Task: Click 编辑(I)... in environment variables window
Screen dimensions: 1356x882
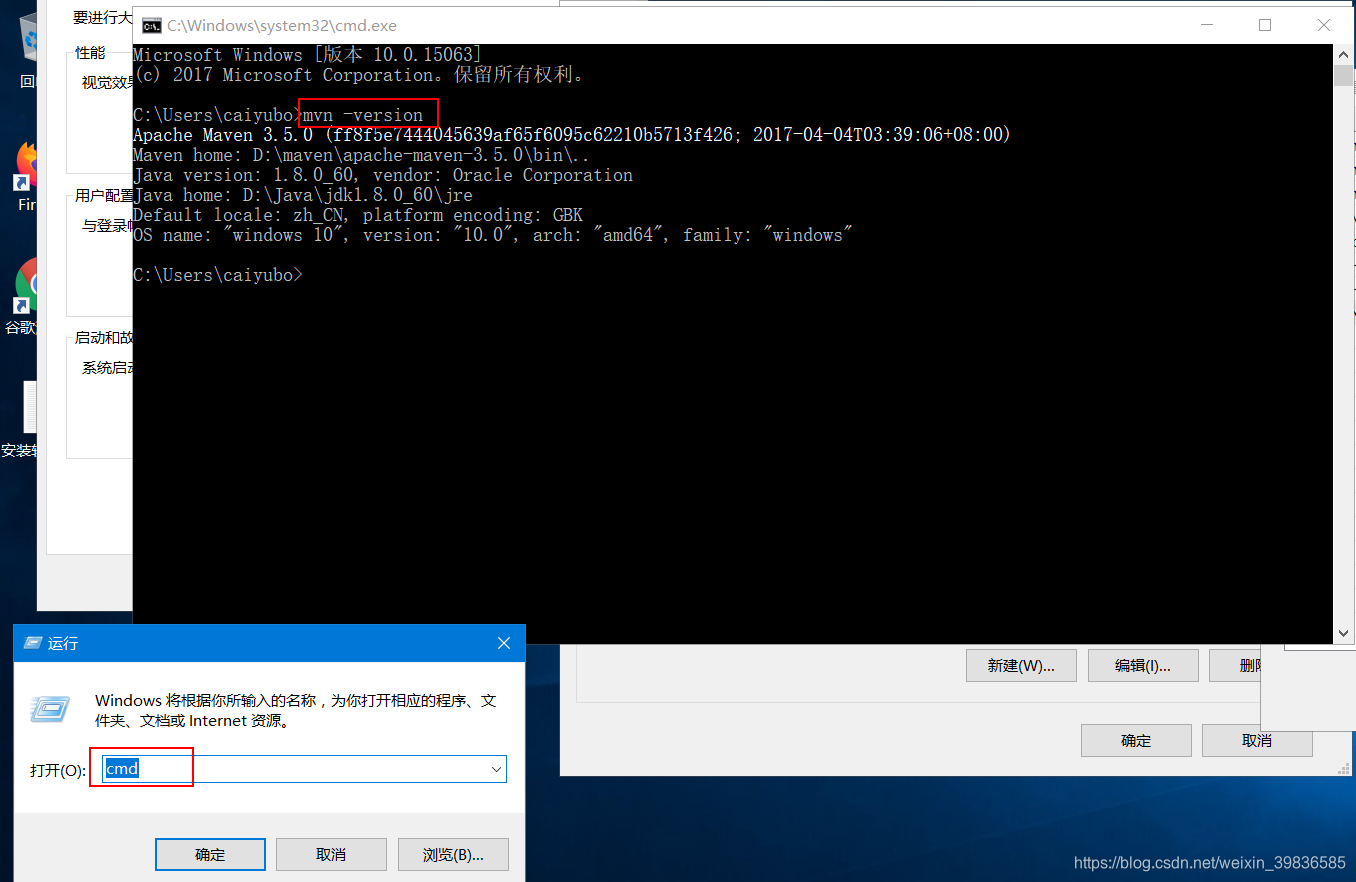Action: (1143, 666)
